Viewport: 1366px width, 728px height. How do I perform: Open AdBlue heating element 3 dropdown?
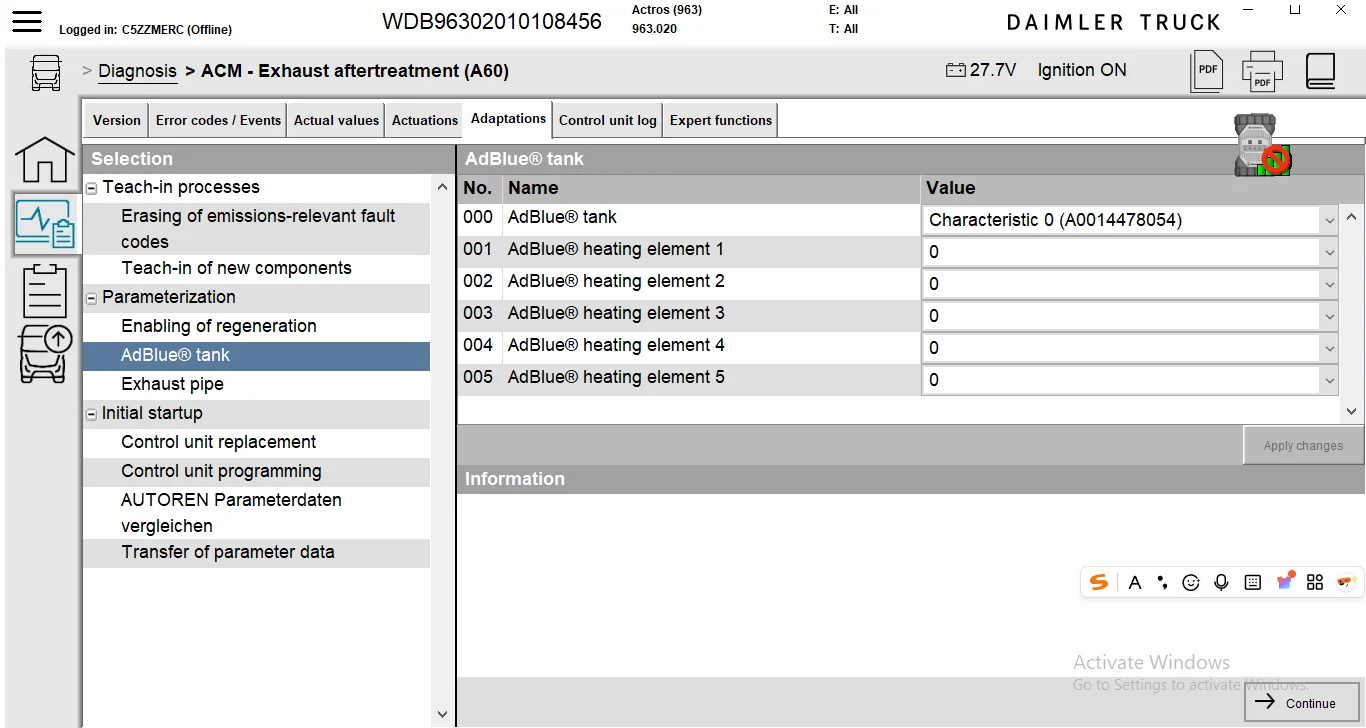[1329, 317]
